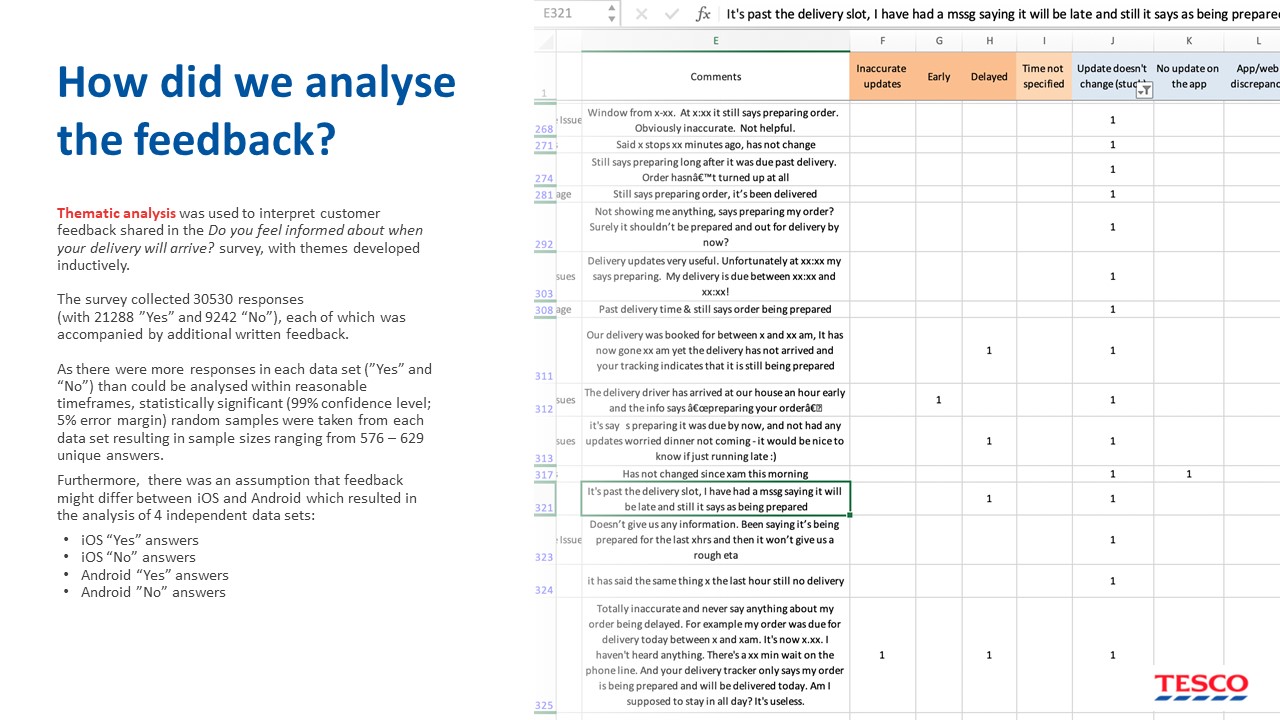Click comment 'Window from x-xx' cell
1280x720 pixels.
pyautogui.click(x=716, y=120)
